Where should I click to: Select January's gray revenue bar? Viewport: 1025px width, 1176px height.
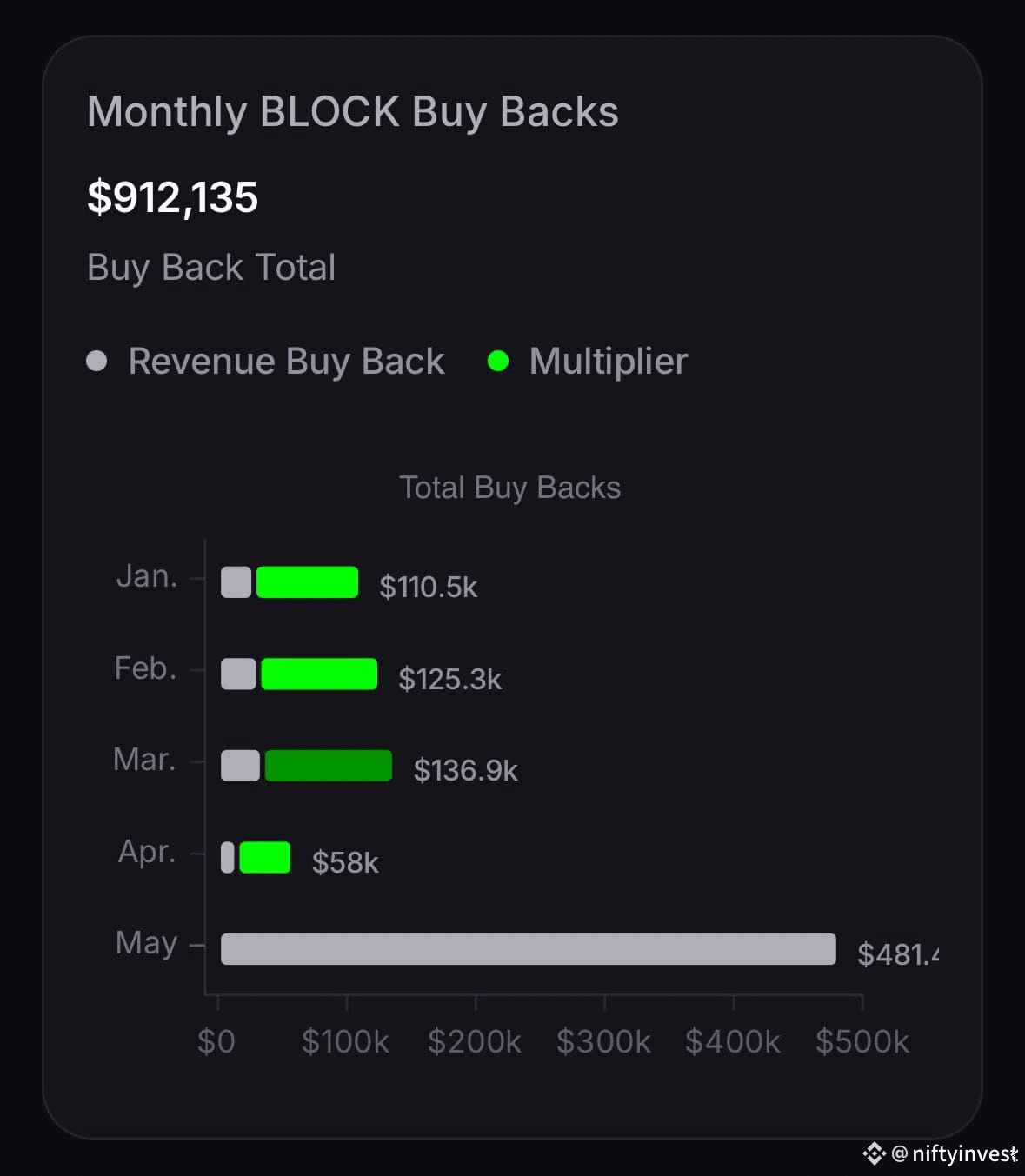click(236, 582)
